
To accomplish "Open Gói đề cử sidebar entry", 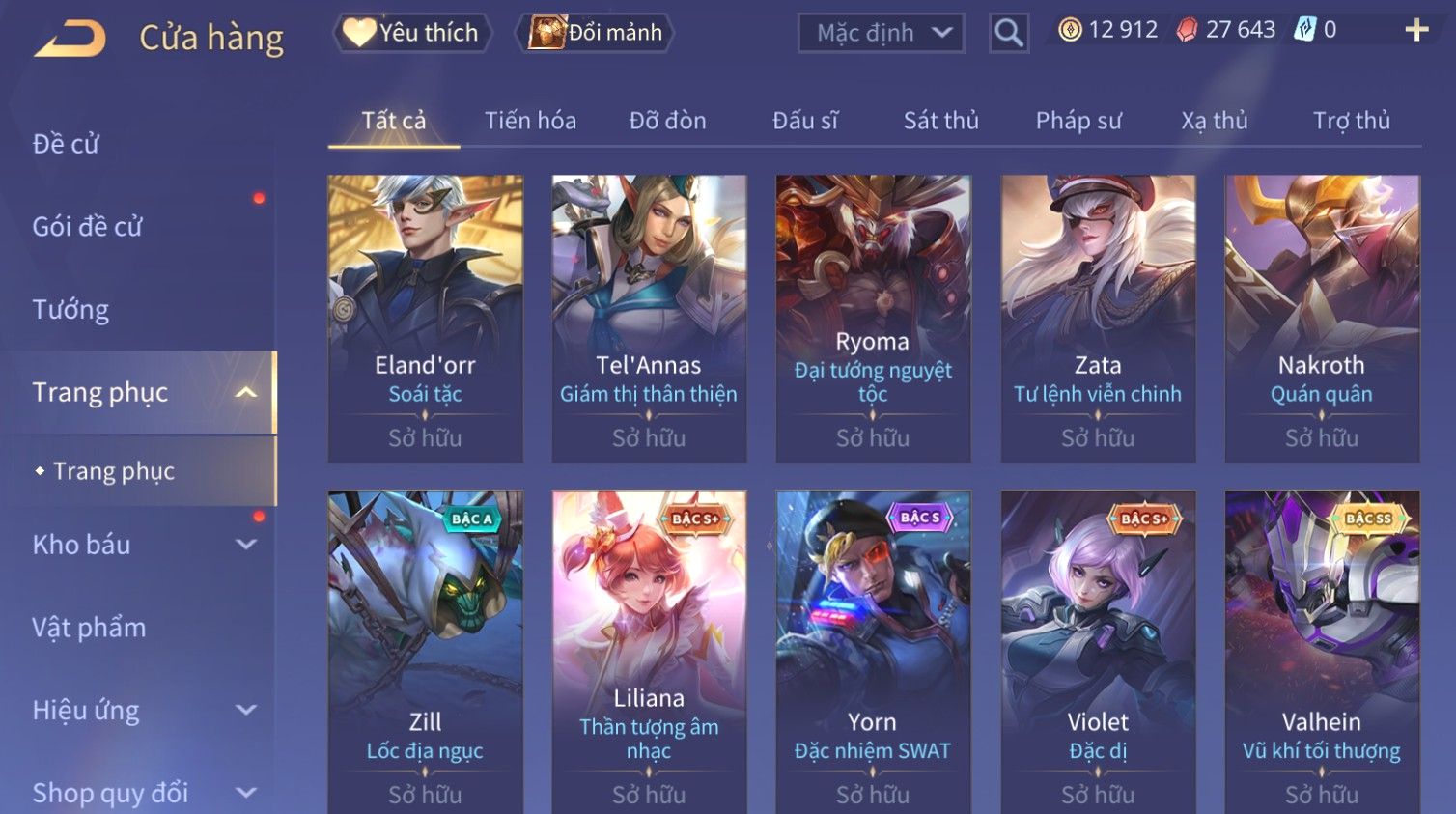I will pos(87,226).
